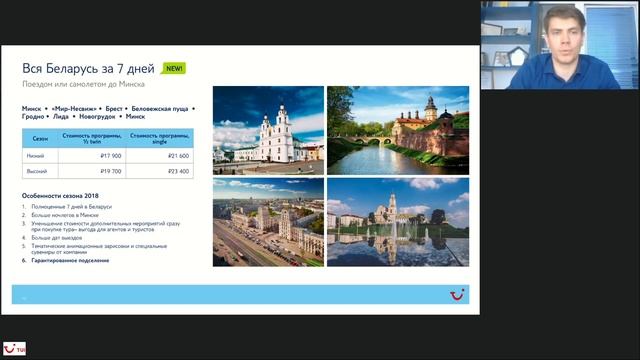Click list item 'Больше дат выездов'
The width and height of the screenshot is (640, 360).
[57, 238]
